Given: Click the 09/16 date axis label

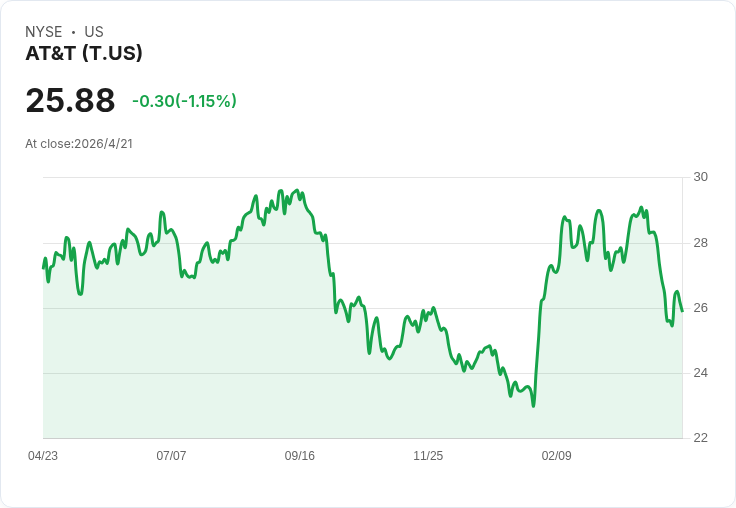Looking at the screenshot, I should coord(299,456).
